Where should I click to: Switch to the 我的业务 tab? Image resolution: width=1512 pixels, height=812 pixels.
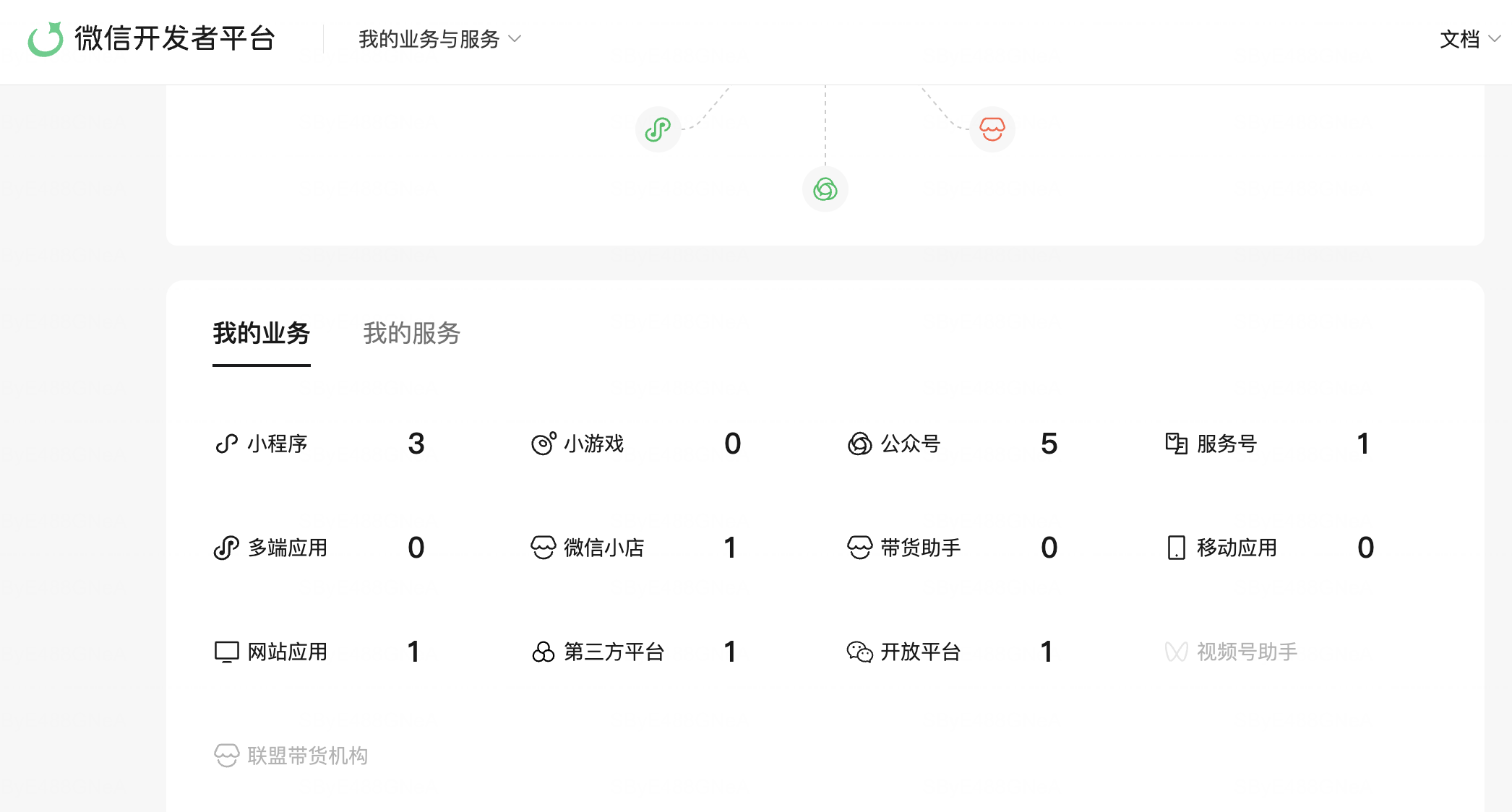(x=262, y=334)
